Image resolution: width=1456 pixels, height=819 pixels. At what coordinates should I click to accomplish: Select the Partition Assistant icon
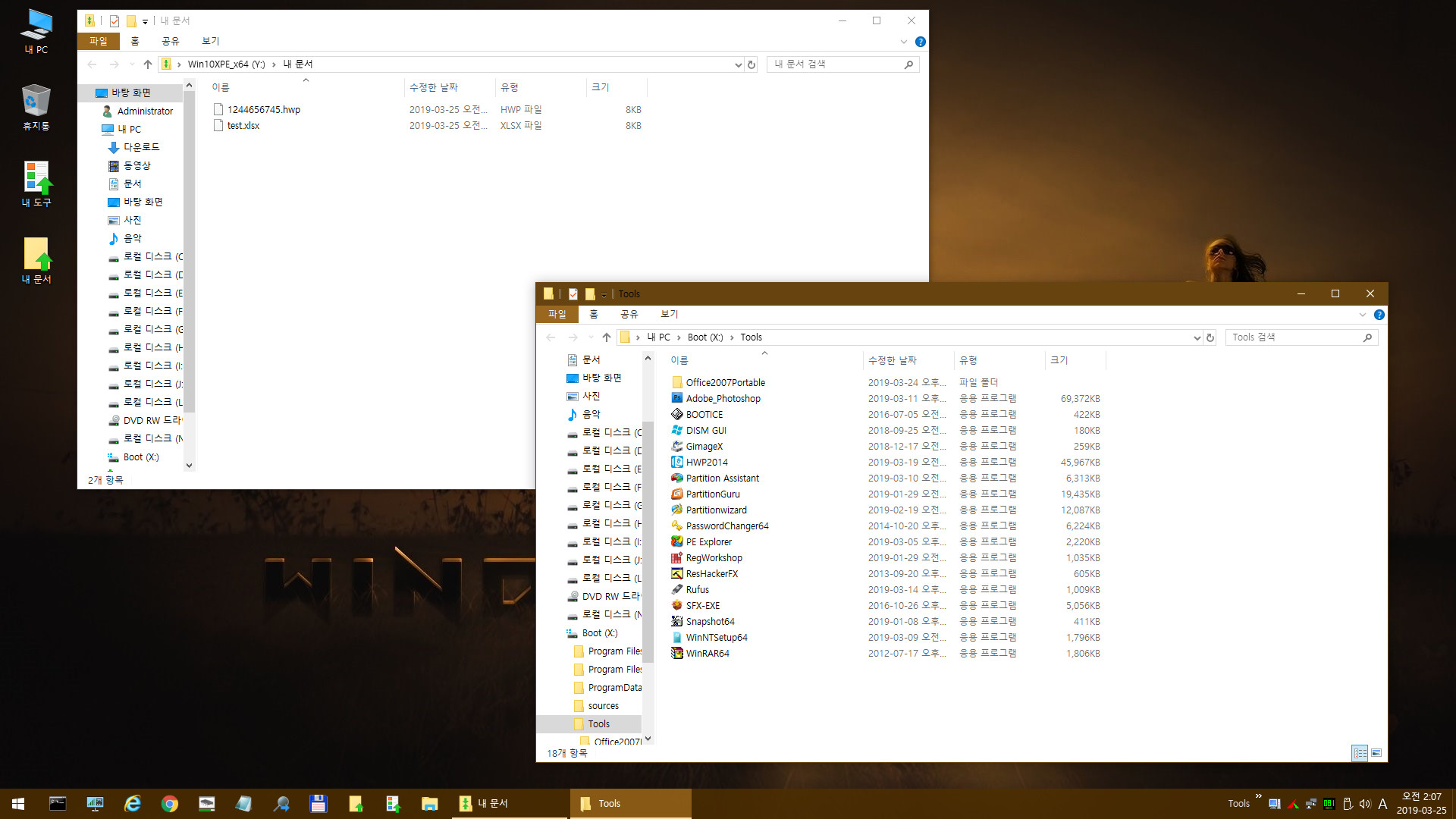677,478
